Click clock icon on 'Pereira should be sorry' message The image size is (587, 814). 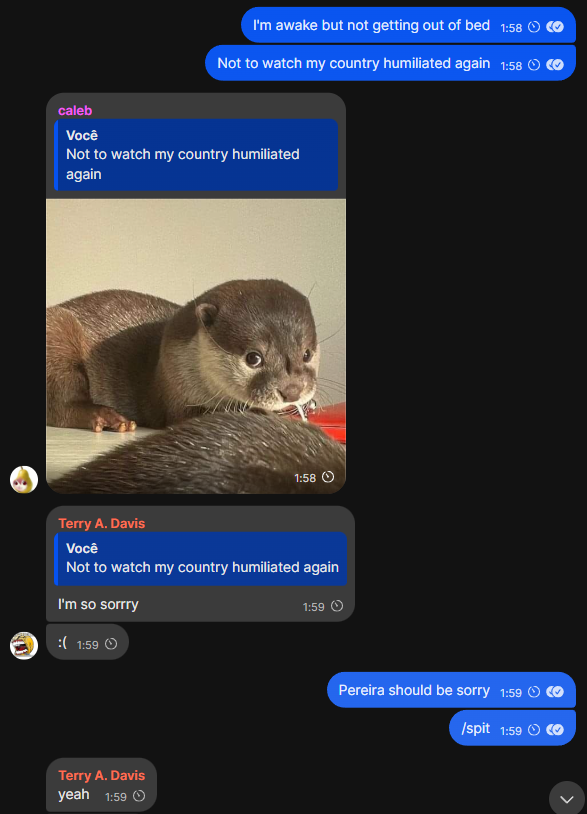point(534,692)
